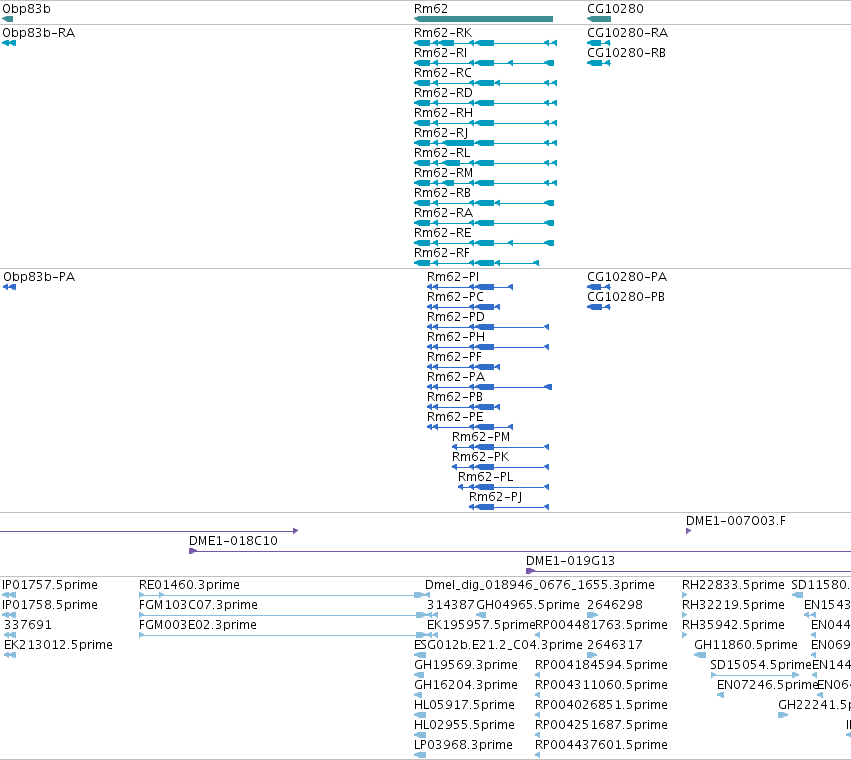Image resolution: width=851 pixels, height=760 pixels.
Task: Select the Rm62-RI transcript label
Action: click(440, 53)
